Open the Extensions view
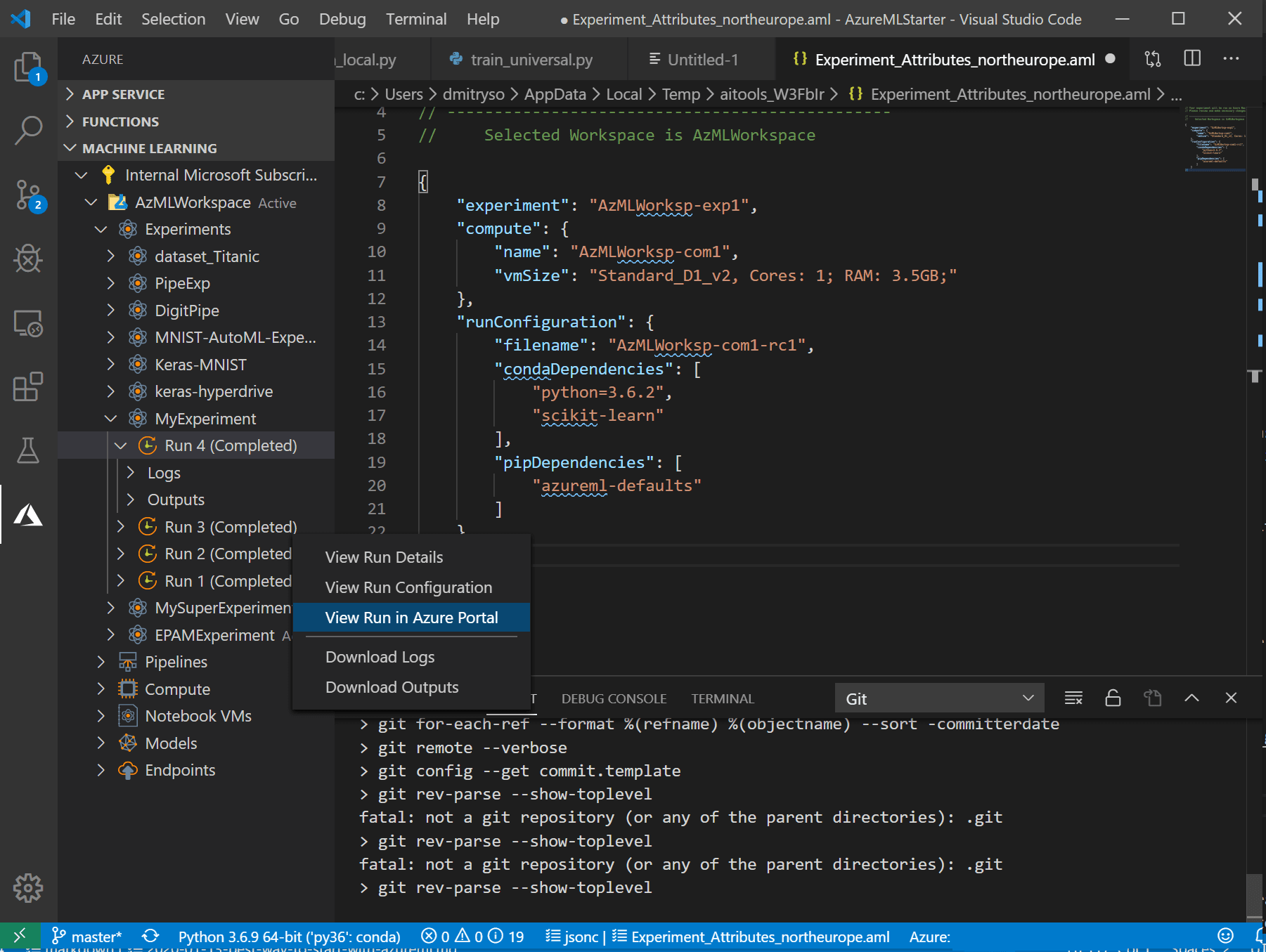Image resolution: width=1266 pixels, height=952 pixels. [28, 386]
